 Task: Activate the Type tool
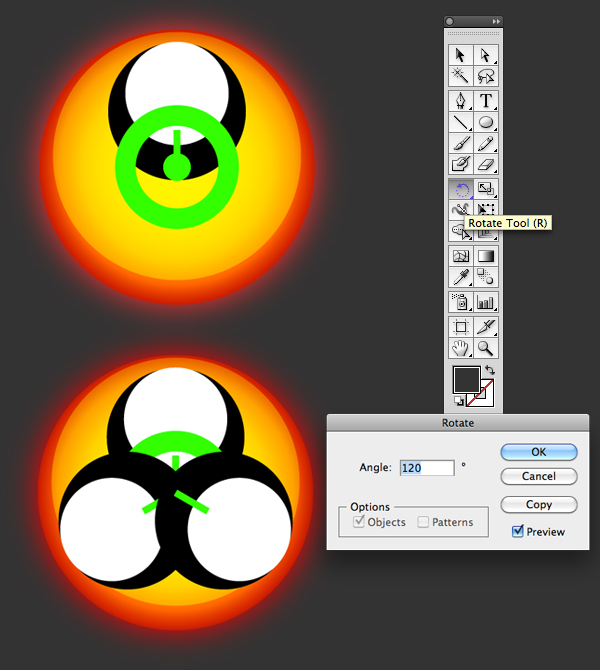pyautogui.click(x=486, y=101)
